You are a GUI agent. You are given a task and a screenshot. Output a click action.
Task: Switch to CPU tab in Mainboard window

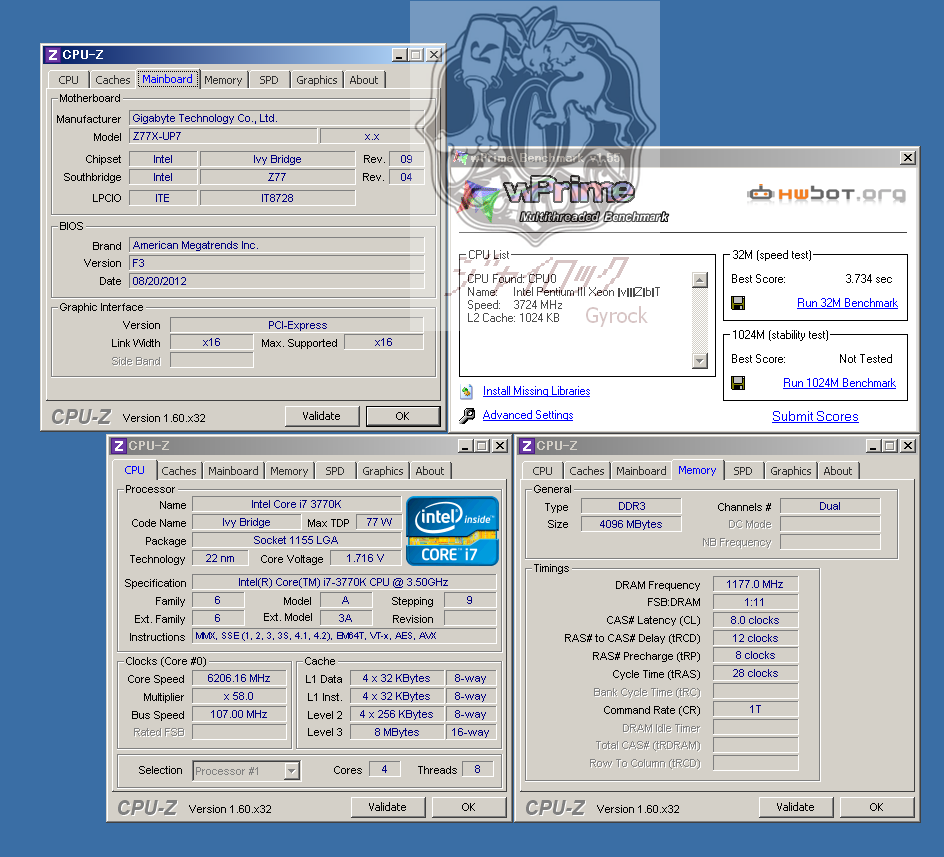(x=69, y=80)
